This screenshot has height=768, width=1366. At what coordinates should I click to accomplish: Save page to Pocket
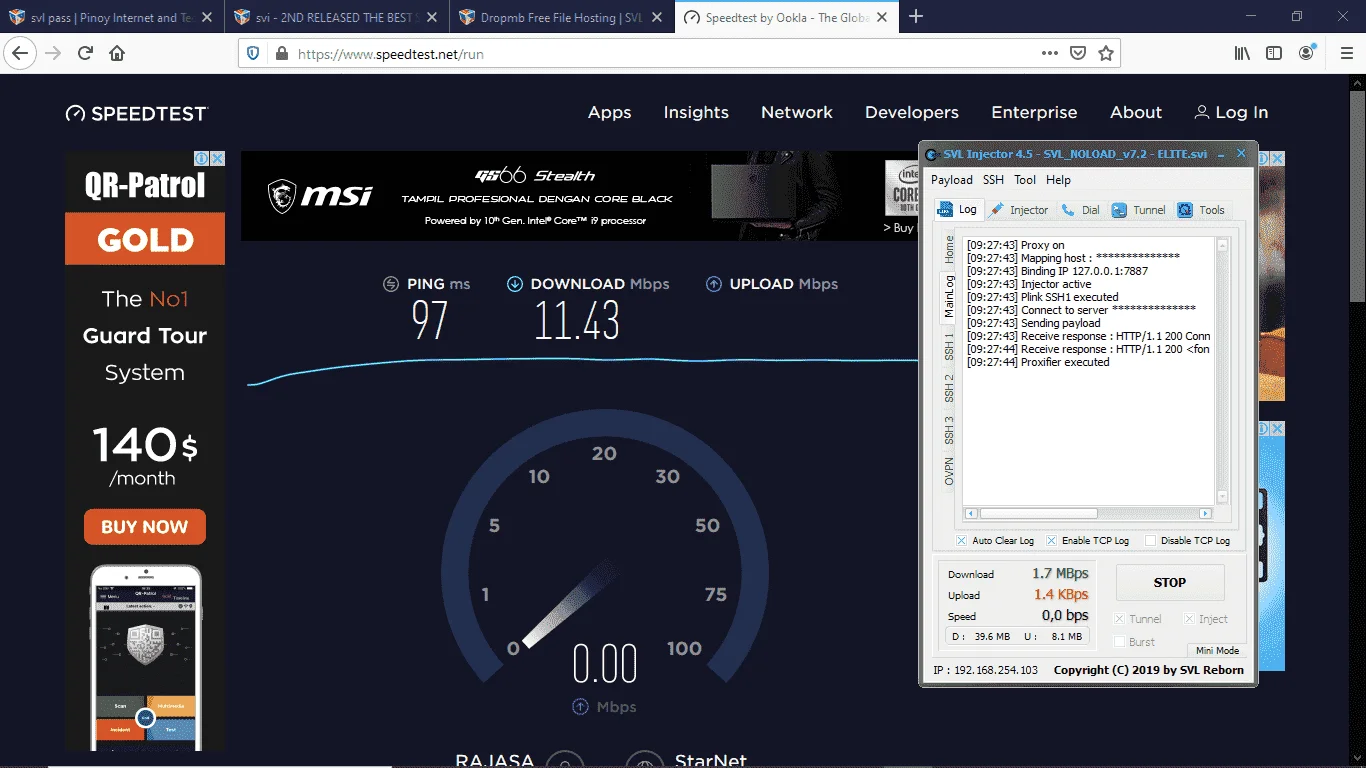(x=1078, y=54)
